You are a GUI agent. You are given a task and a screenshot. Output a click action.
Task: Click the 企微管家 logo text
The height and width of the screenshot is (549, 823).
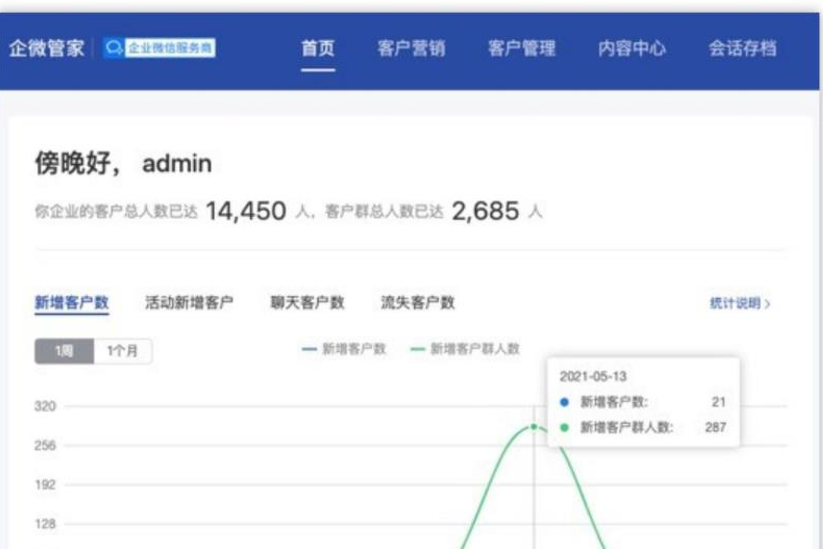pyautogui.click(x=46, y=48)
